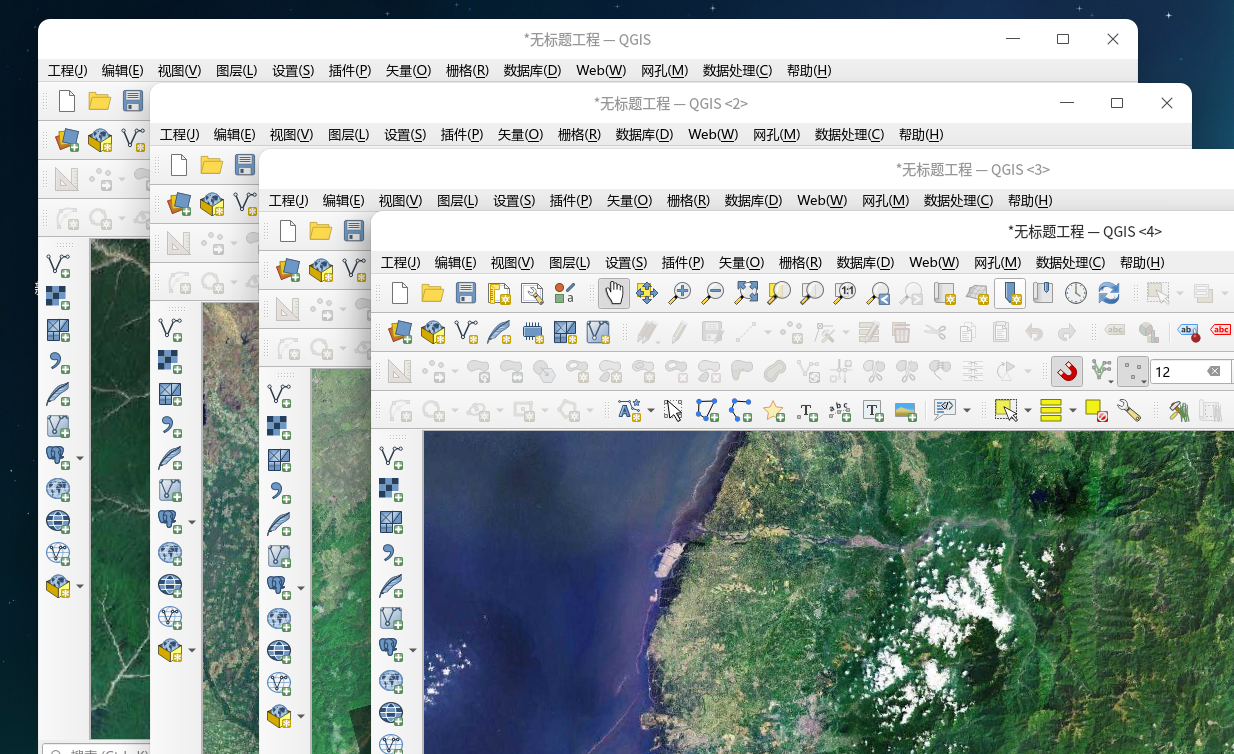Refresh the map canvas with the blue arrows
Screen dimensions: 1234x754
point(1108,293)
